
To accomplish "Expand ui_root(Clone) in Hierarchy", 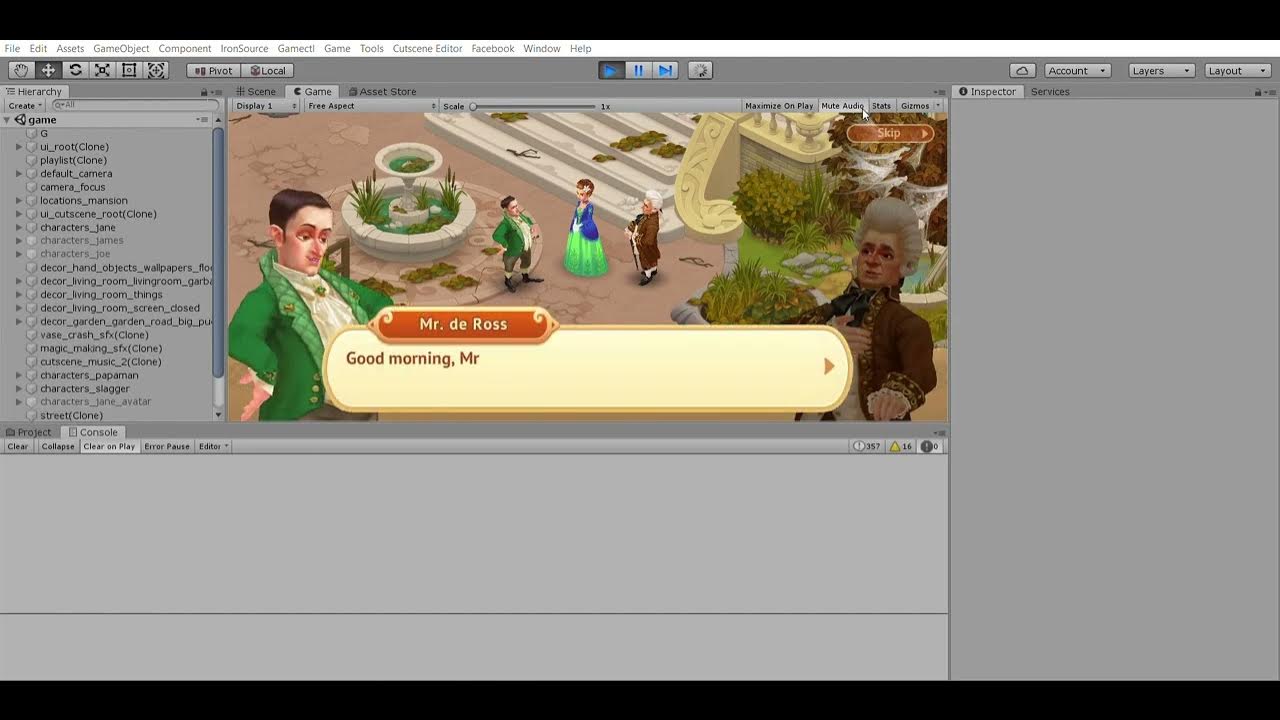I will pyautogui.click(x=19, y=147).
